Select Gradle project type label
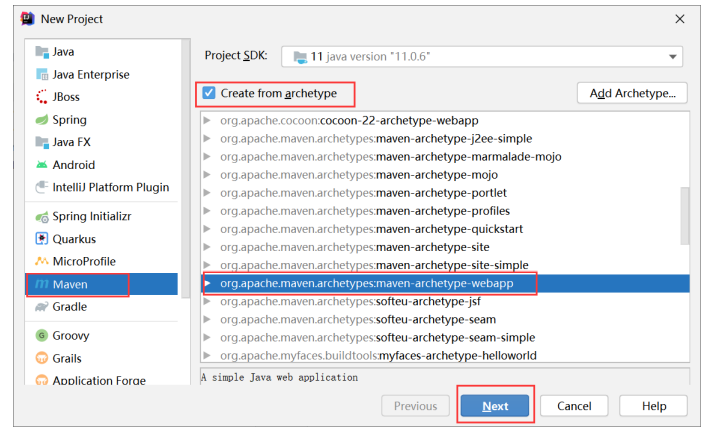 pos(69,307)
